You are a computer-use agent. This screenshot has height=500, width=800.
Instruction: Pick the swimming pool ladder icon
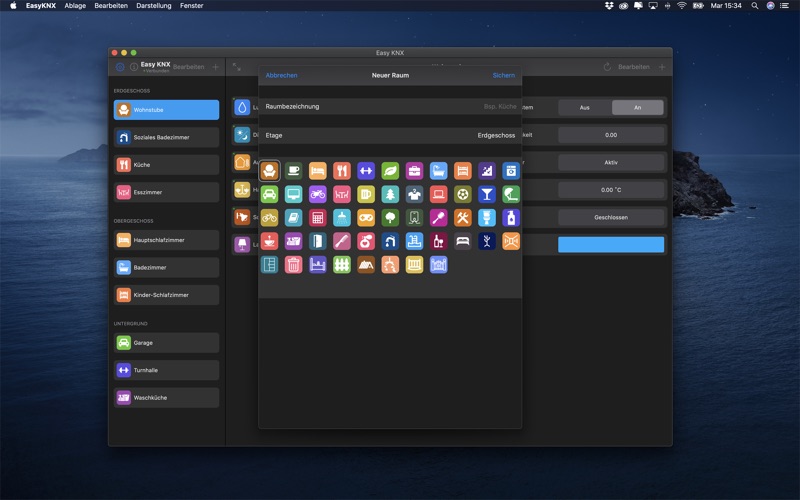(x=414, y=241)
